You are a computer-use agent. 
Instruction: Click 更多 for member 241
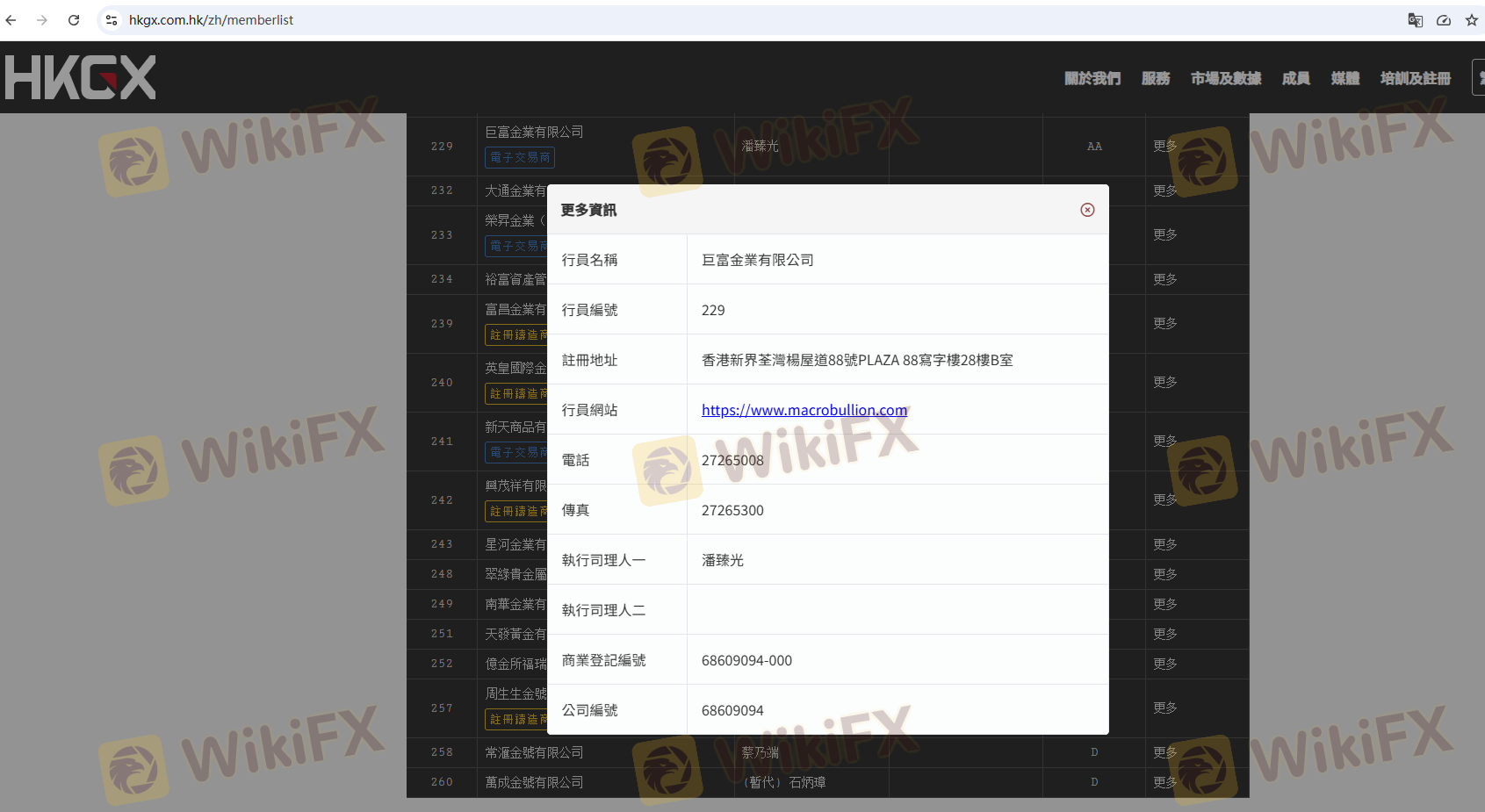(x=1165, y=441)
